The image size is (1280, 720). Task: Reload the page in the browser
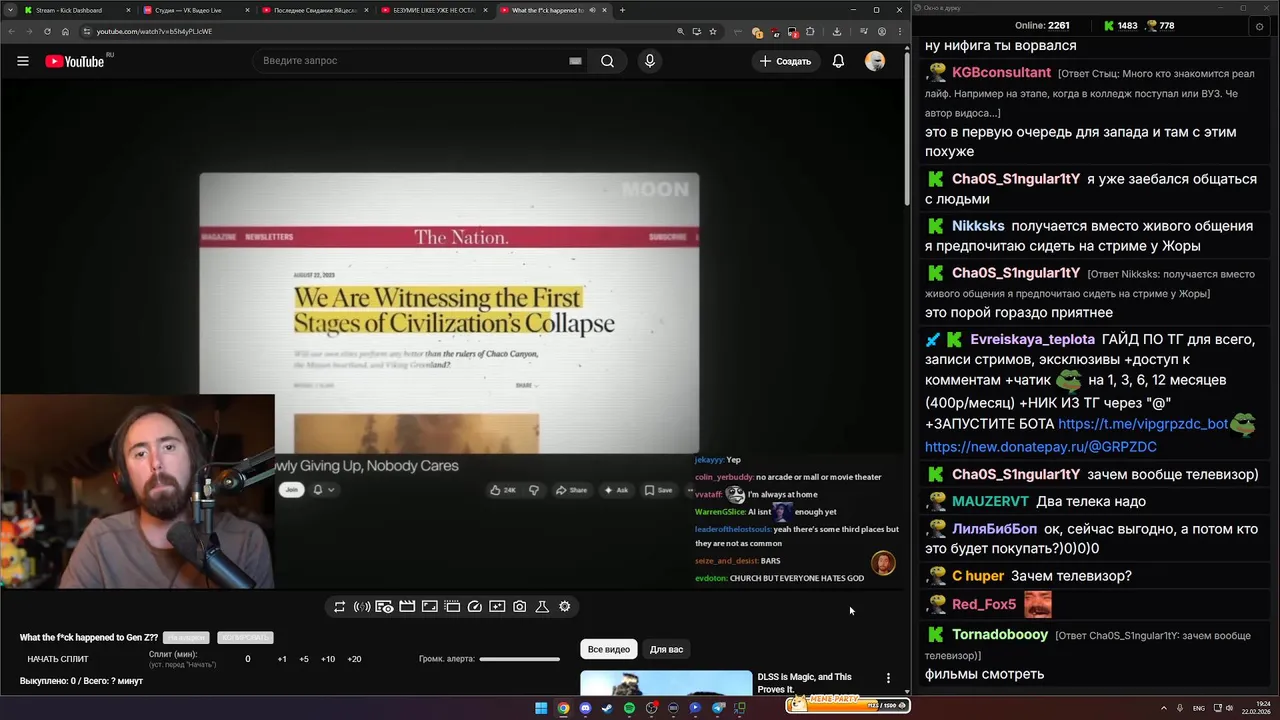(47, 31)
